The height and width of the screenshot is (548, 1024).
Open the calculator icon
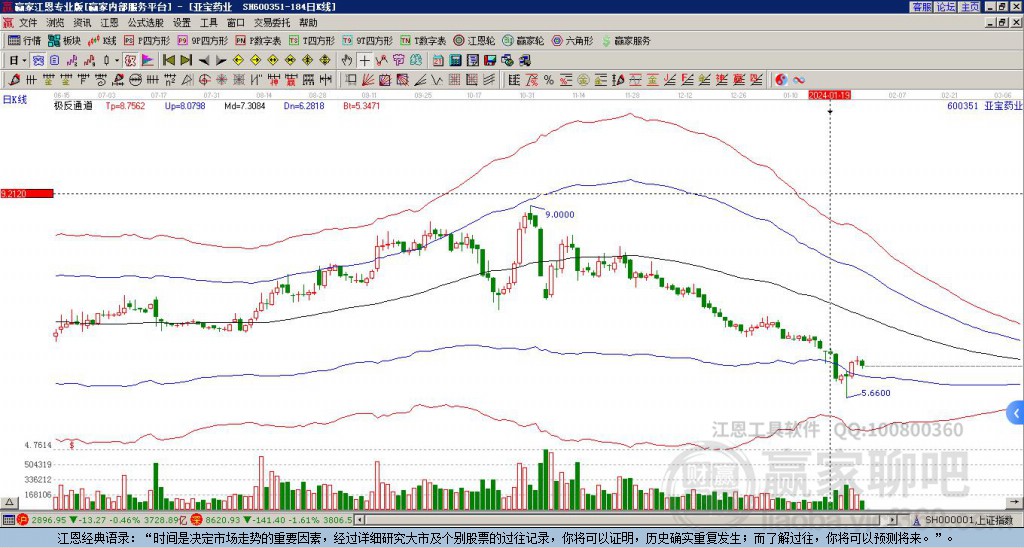pyautogui.click(x=455, y=60)
